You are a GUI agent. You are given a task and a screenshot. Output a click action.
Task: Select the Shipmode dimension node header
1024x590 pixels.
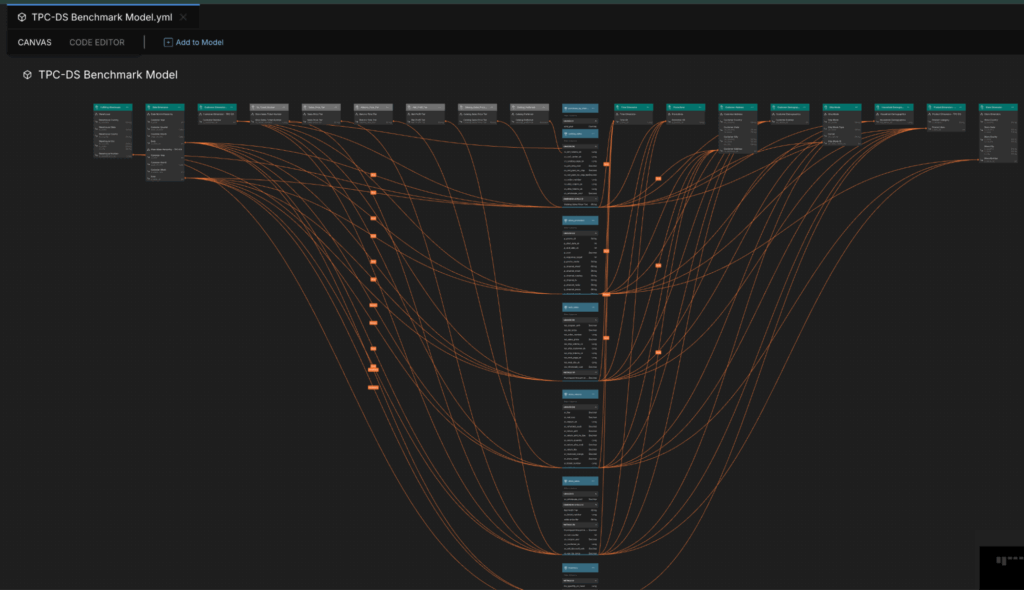(842, 107)
